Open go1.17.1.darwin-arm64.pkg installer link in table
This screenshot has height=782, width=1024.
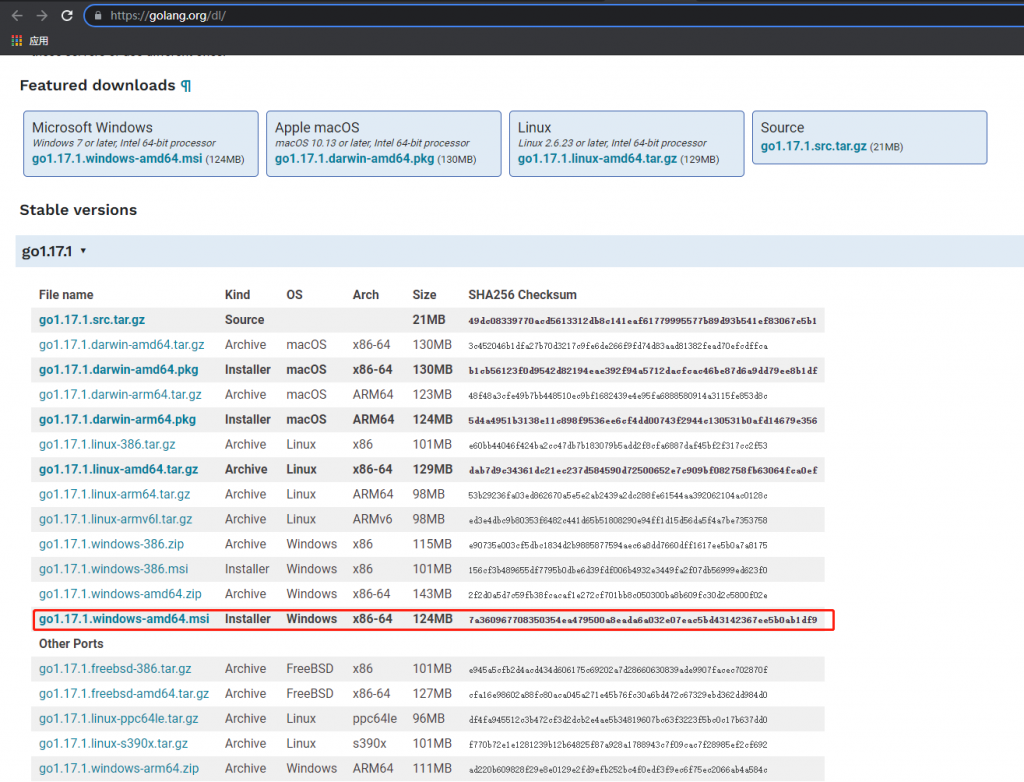[x=117, y=420]
